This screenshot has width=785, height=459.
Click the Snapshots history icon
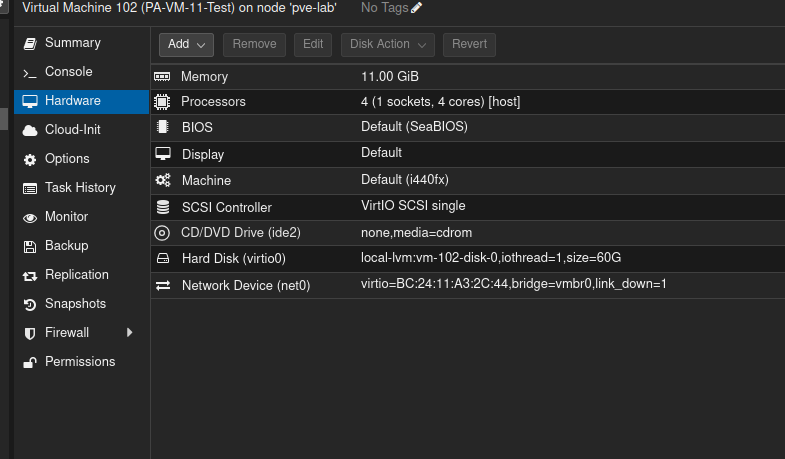click(x=30, y=305)
